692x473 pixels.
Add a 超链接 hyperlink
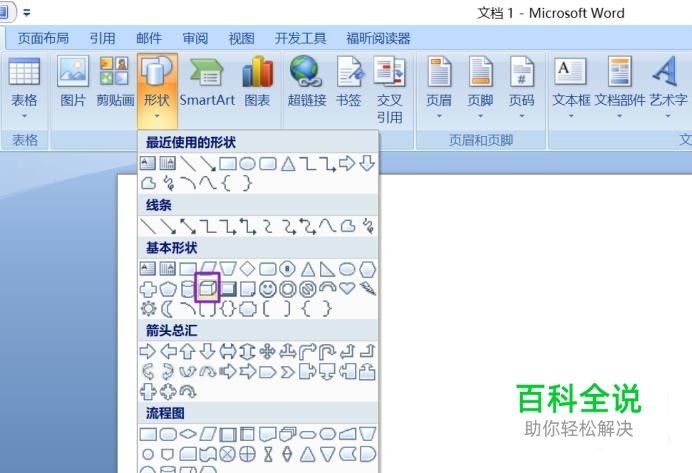tap(307, 83)
